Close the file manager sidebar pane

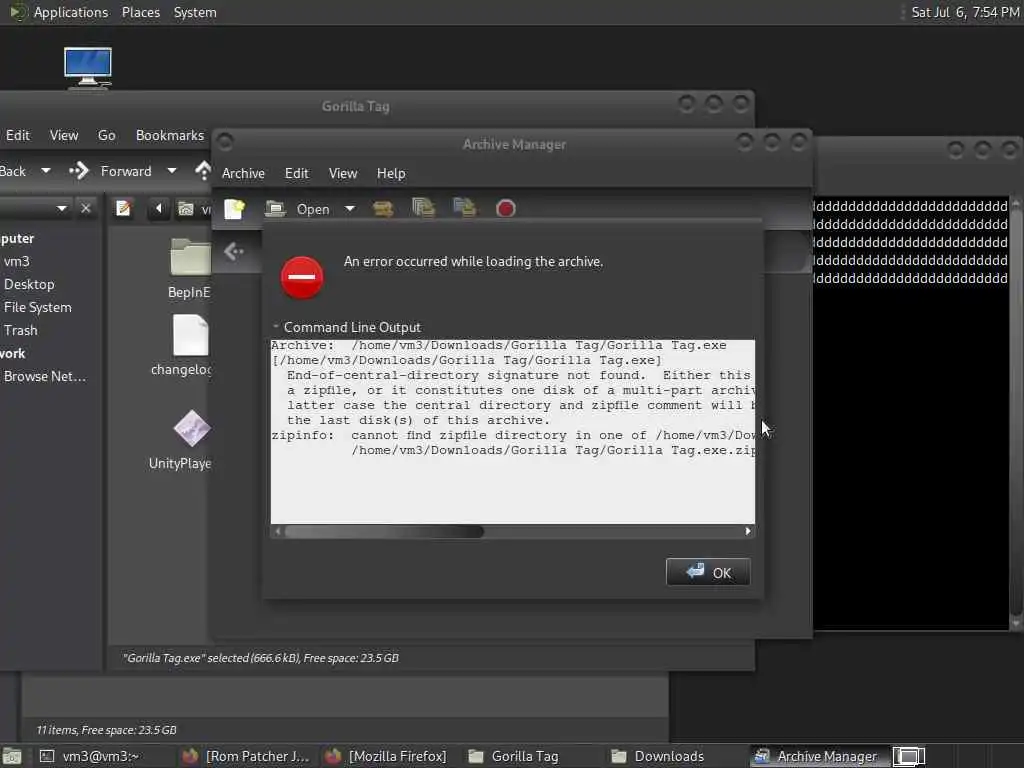tap(86, 208)
